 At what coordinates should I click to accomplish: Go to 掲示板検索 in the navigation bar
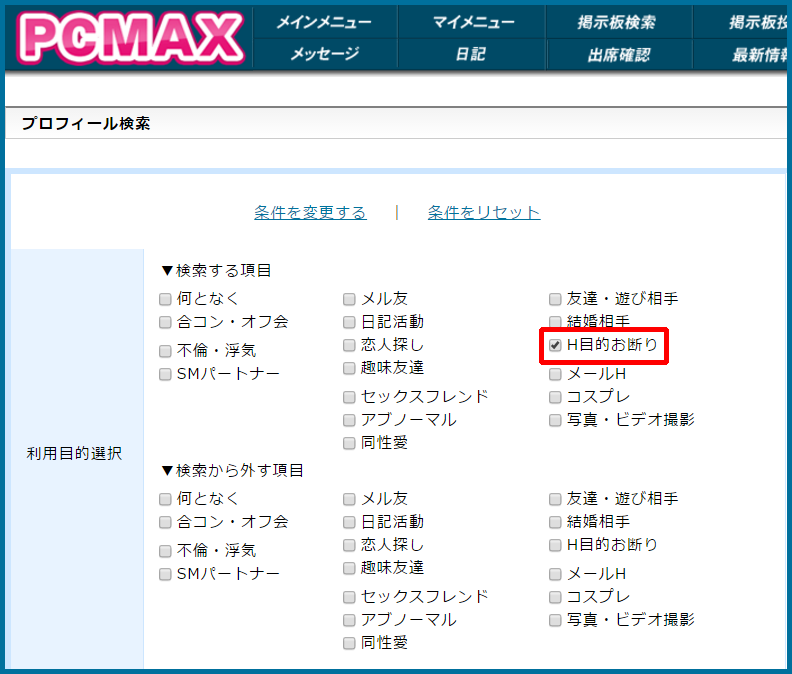pyautogui.click(x=617, y=22)
